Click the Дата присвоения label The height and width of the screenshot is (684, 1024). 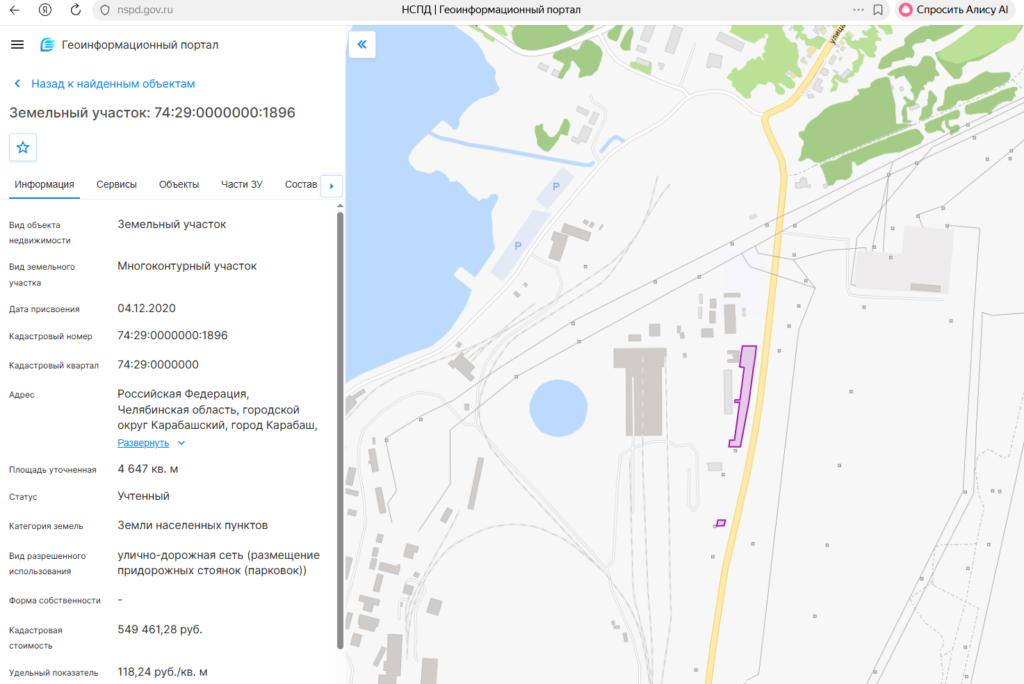(44, 309)
